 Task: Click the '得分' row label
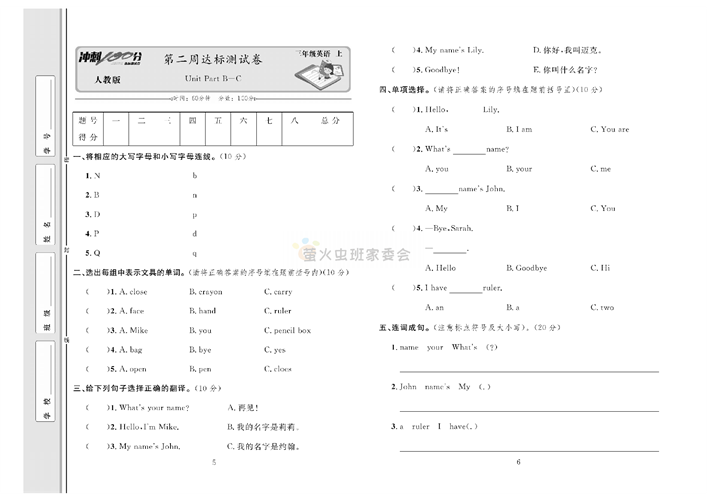(88, 137)
